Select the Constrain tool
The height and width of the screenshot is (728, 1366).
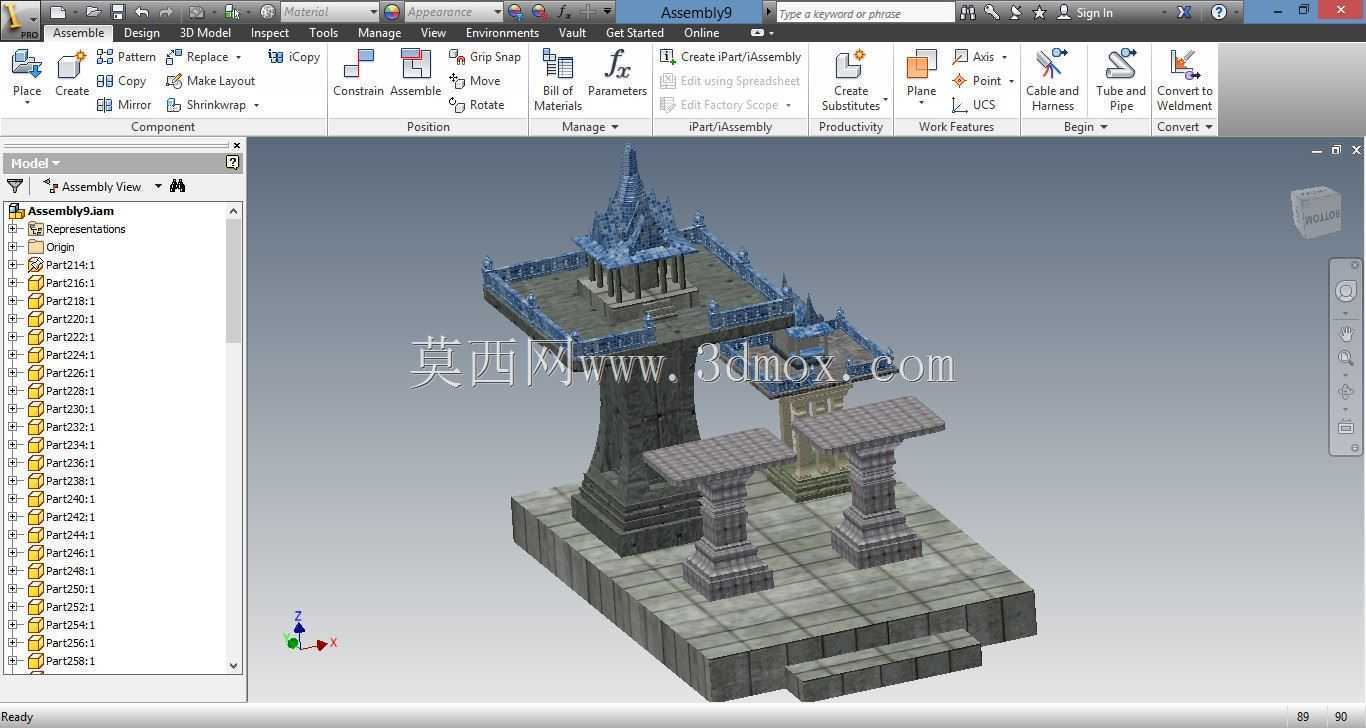point(358,74)
